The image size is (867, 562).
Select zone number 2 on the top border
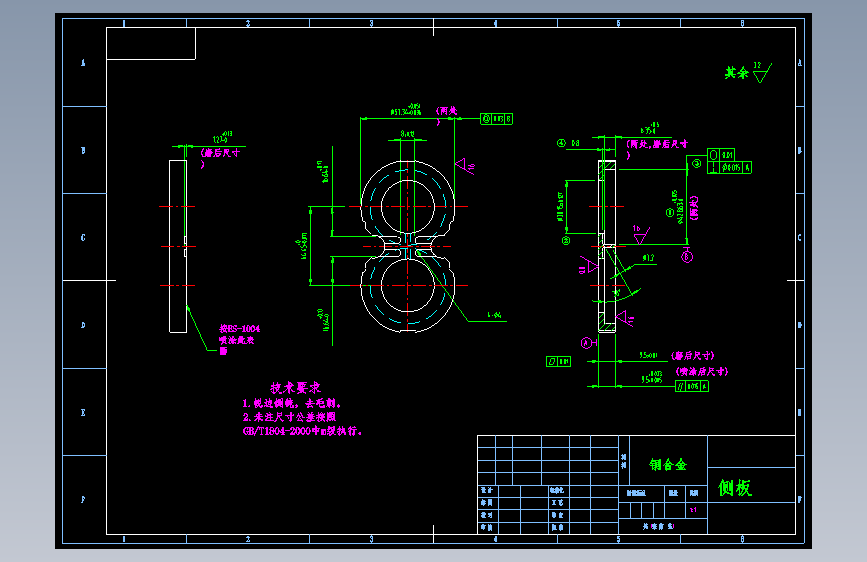(x=248, y=23)
